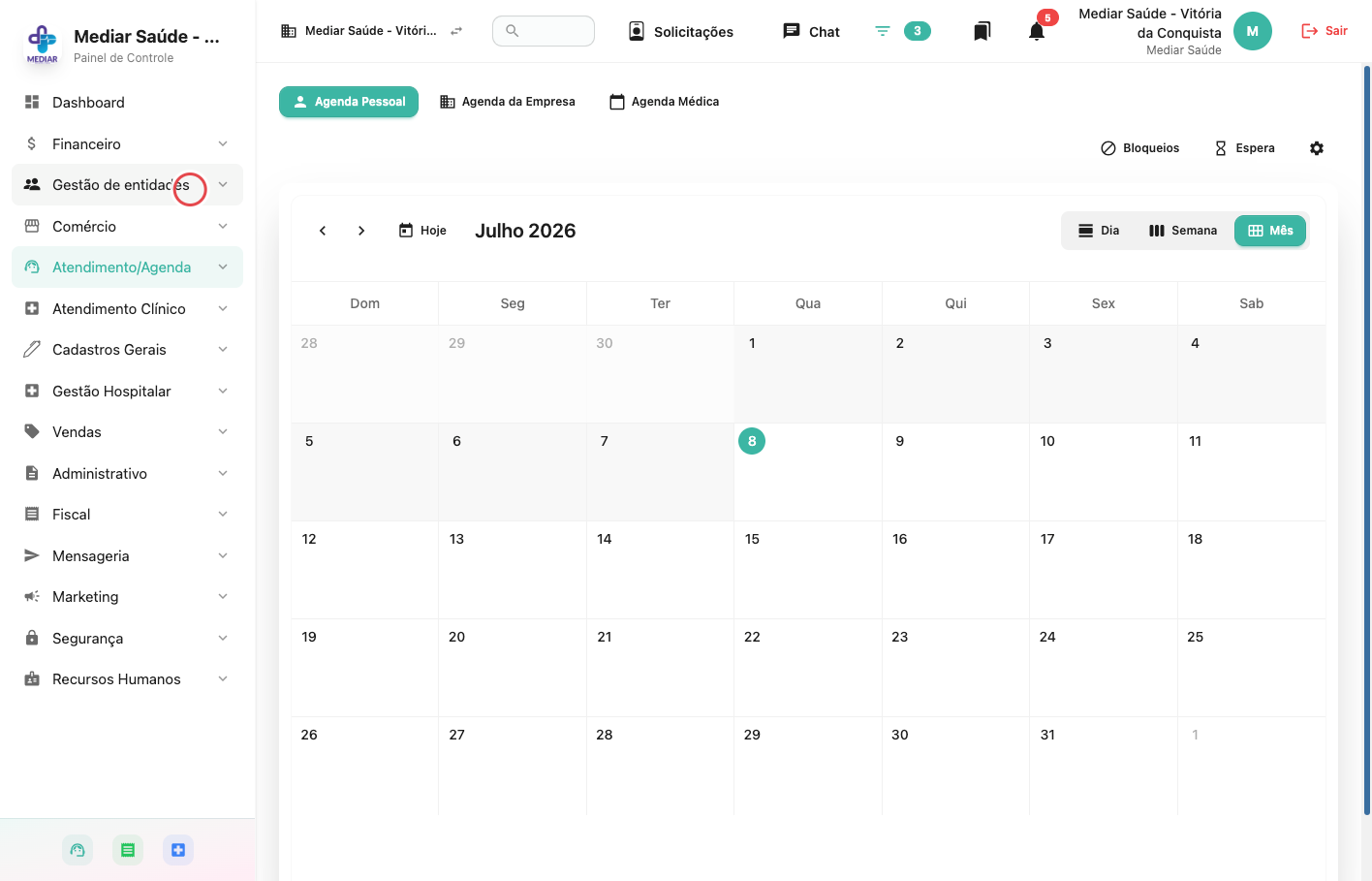Click the headset icon in bottom bar

click(x=78, y=850)
